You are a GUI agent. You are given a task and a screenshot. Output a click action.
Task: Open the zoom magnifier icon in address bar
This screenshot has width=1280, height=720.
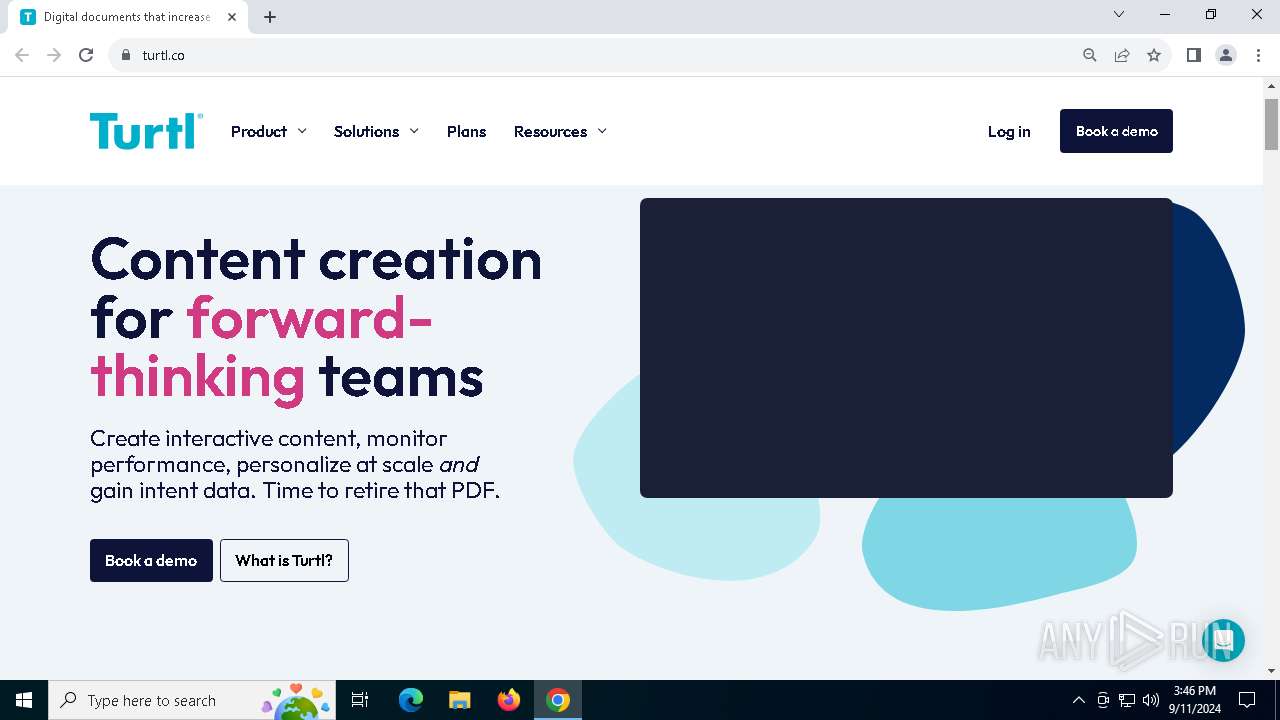tap(1090, 55)
